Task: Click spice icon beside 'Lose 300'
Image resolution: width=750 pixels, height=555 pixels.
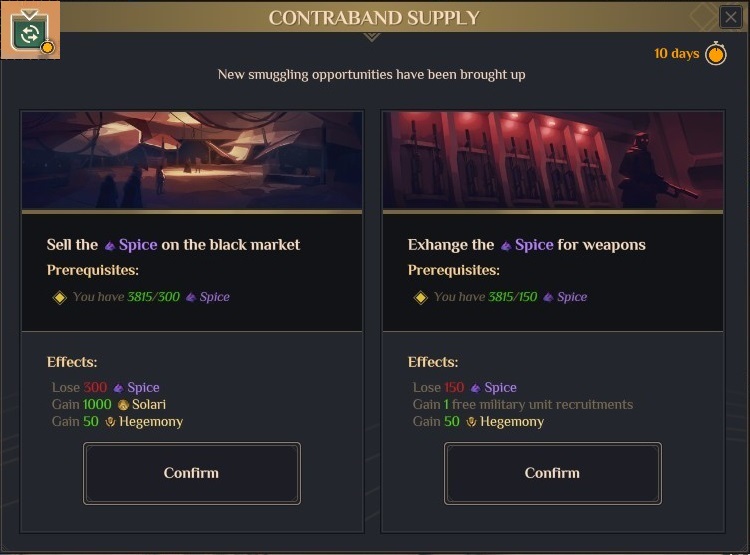Action: tap(118, 388)
